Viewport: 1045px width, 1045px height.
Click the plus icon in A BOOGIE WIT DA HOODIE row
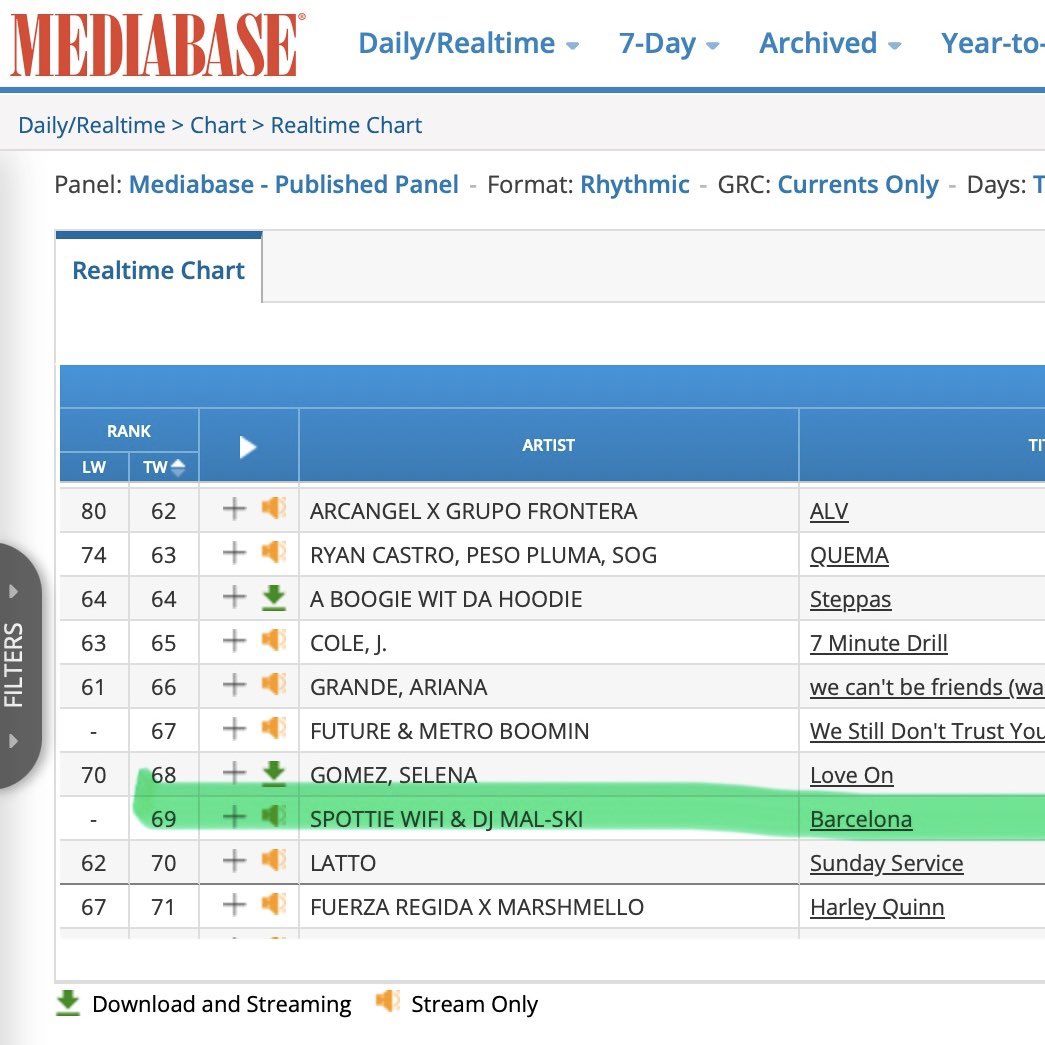tap(234, 597)
